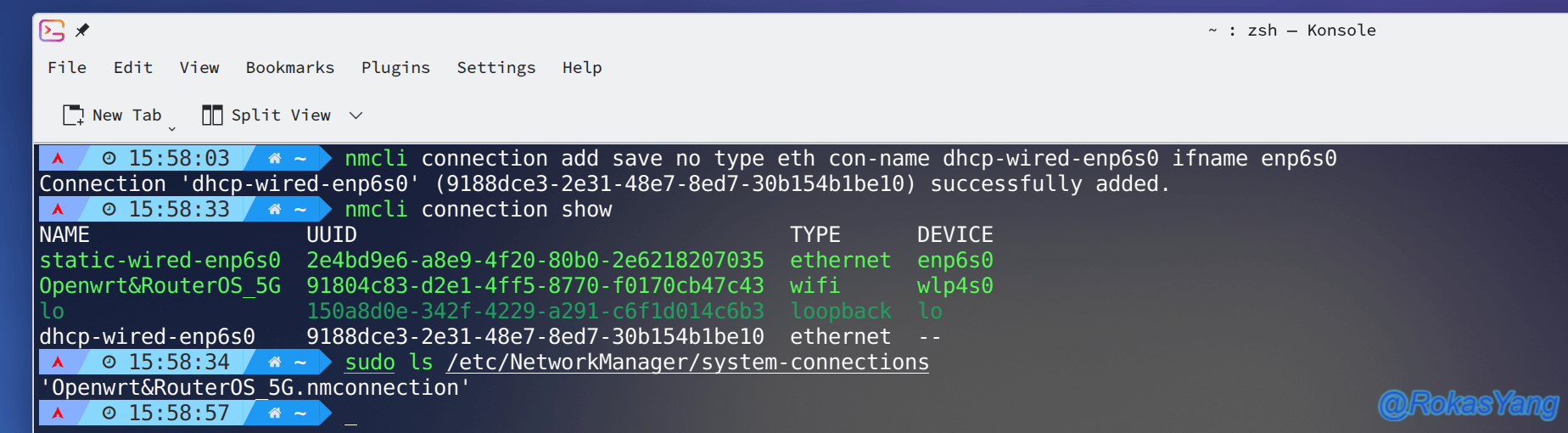Click the home icon in the 15:58:34 prompt
The height and width of the screenshot is (433, 1568).
[x=274, y=363]
